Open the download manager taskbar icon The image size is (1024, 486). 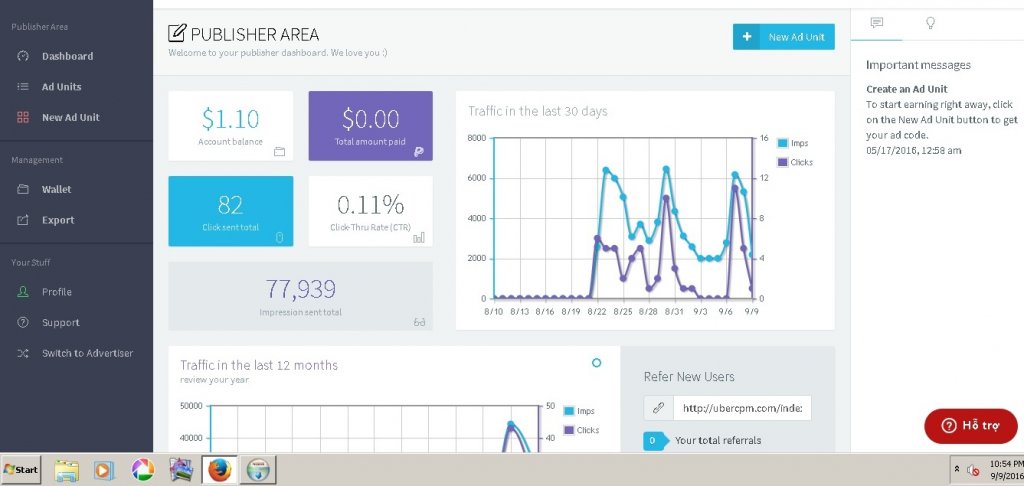point(258,470)
